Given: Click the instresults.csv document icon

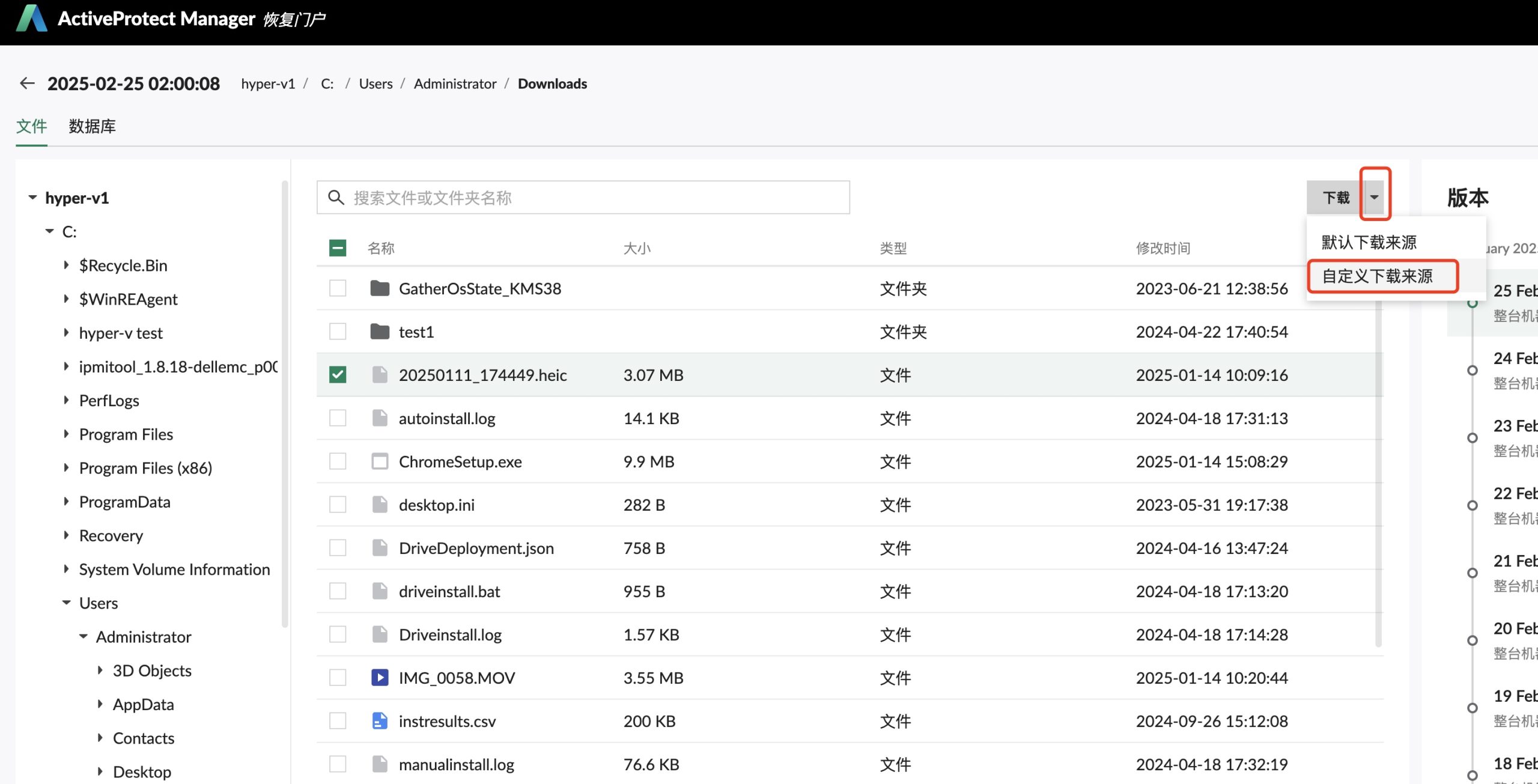Looking at the screenshot, I should click(x=380, y=721).
